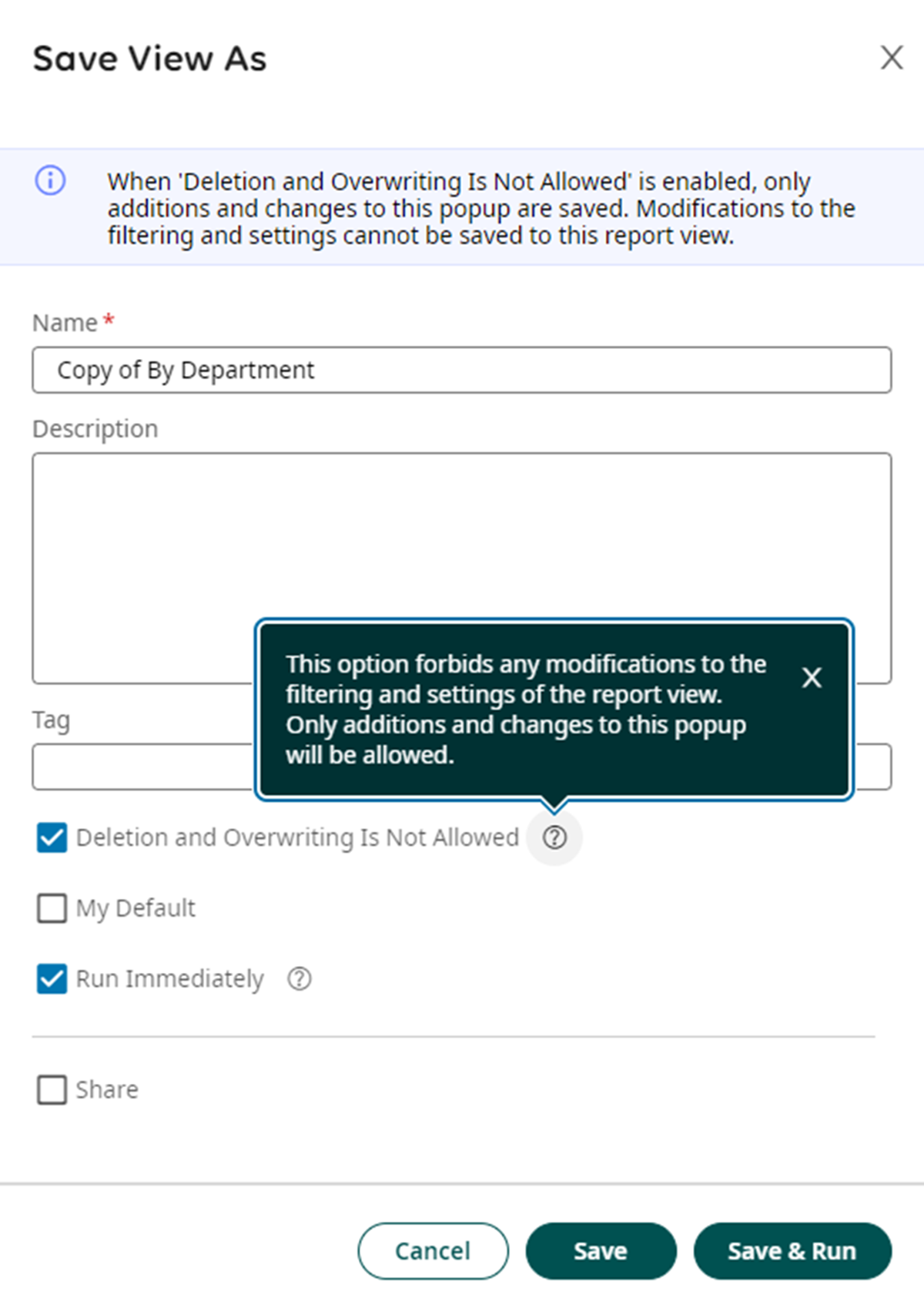This screenshot has width=924, height=1315.
Task: Click the Cancel button
Action: pos(433,1251)
